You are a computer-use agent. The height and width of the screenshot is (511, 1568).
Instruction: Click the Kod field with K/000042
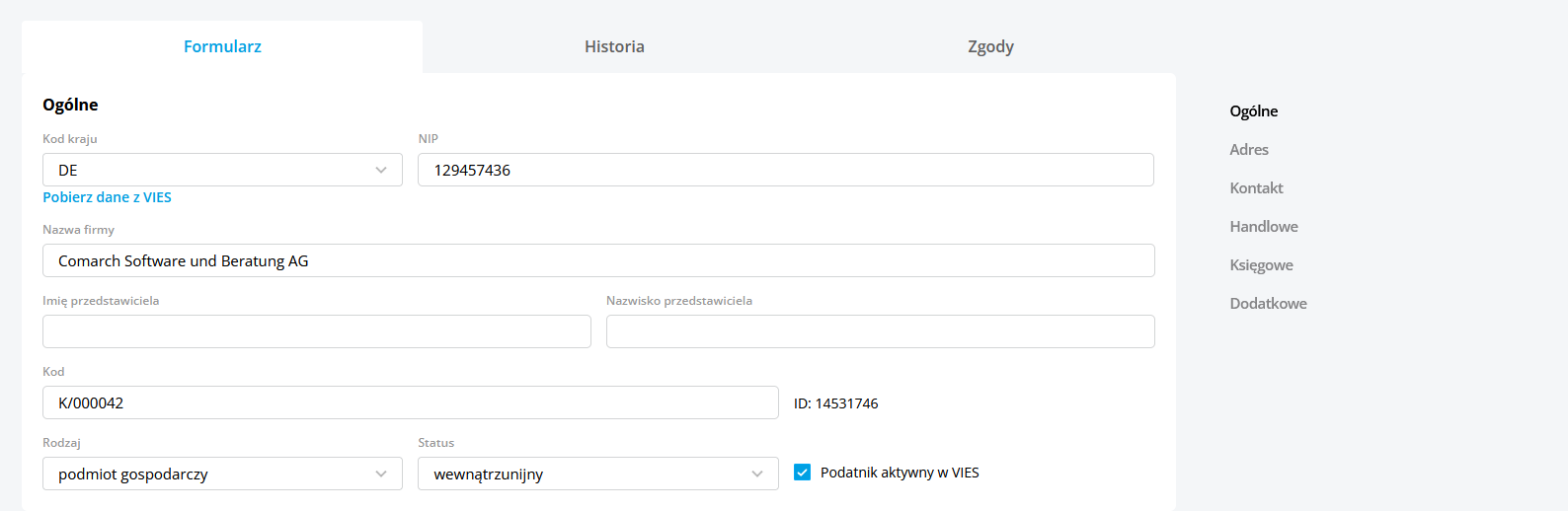tap(411, 402)
